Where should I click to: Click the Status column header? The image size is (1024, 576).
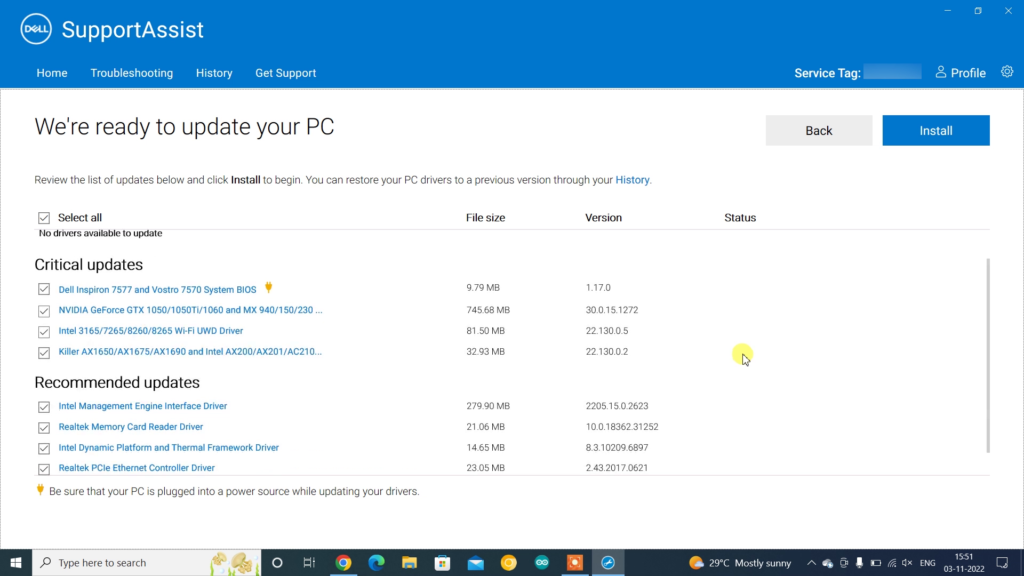(740, 217)
